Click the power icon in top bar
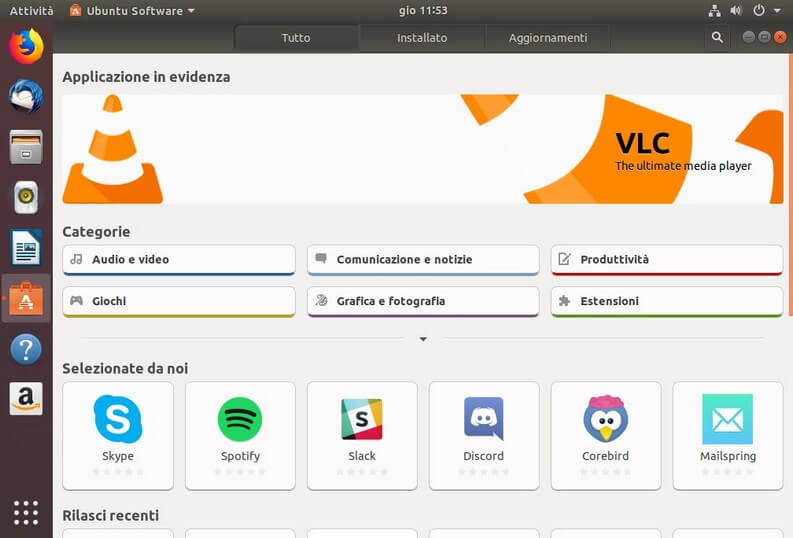 click(x=759, y=10)
